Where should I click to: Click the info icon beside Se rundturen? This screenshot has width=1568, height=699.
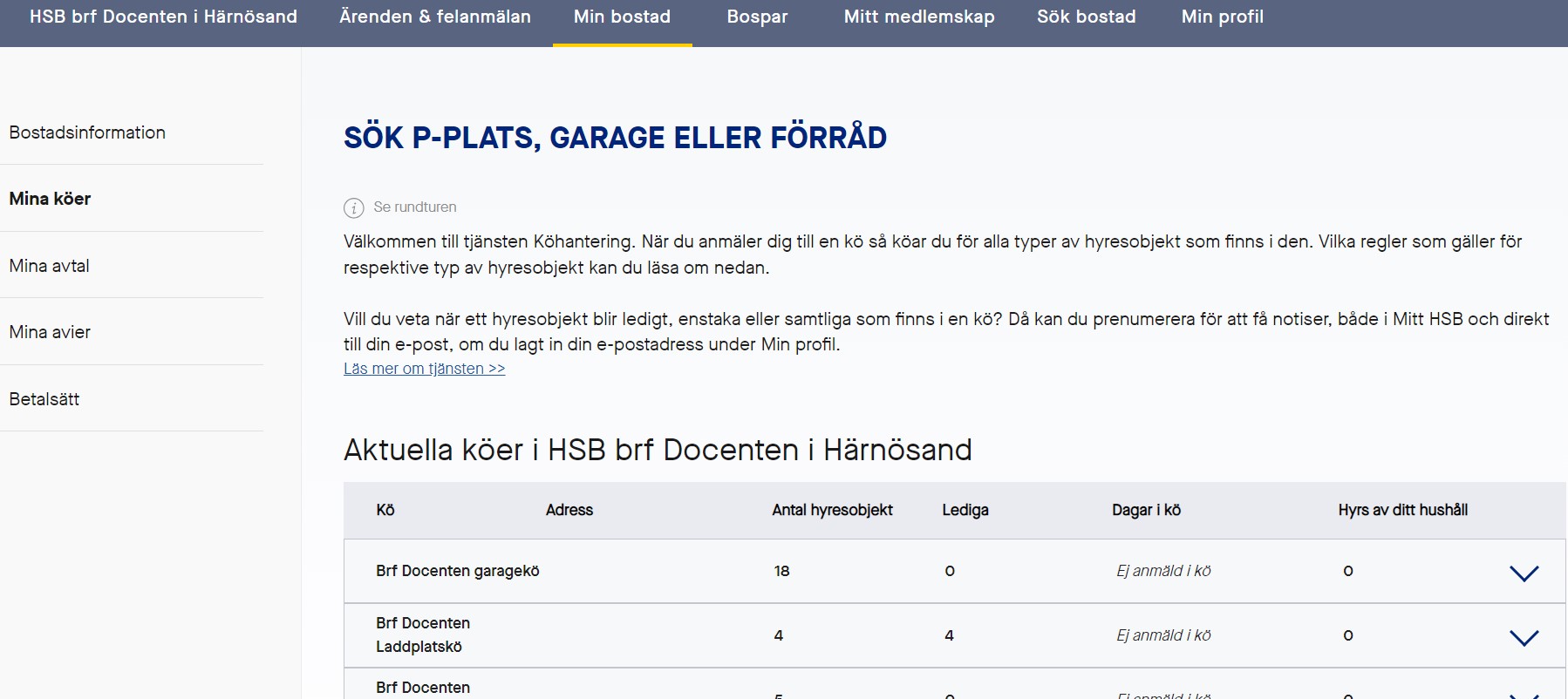tap(353, 207)
